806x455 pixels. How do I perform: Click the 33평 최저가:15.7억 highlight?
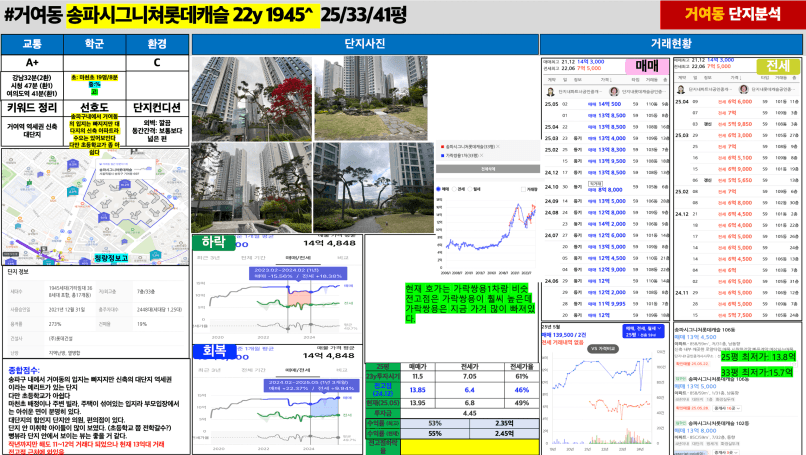(x=756, y=372)
